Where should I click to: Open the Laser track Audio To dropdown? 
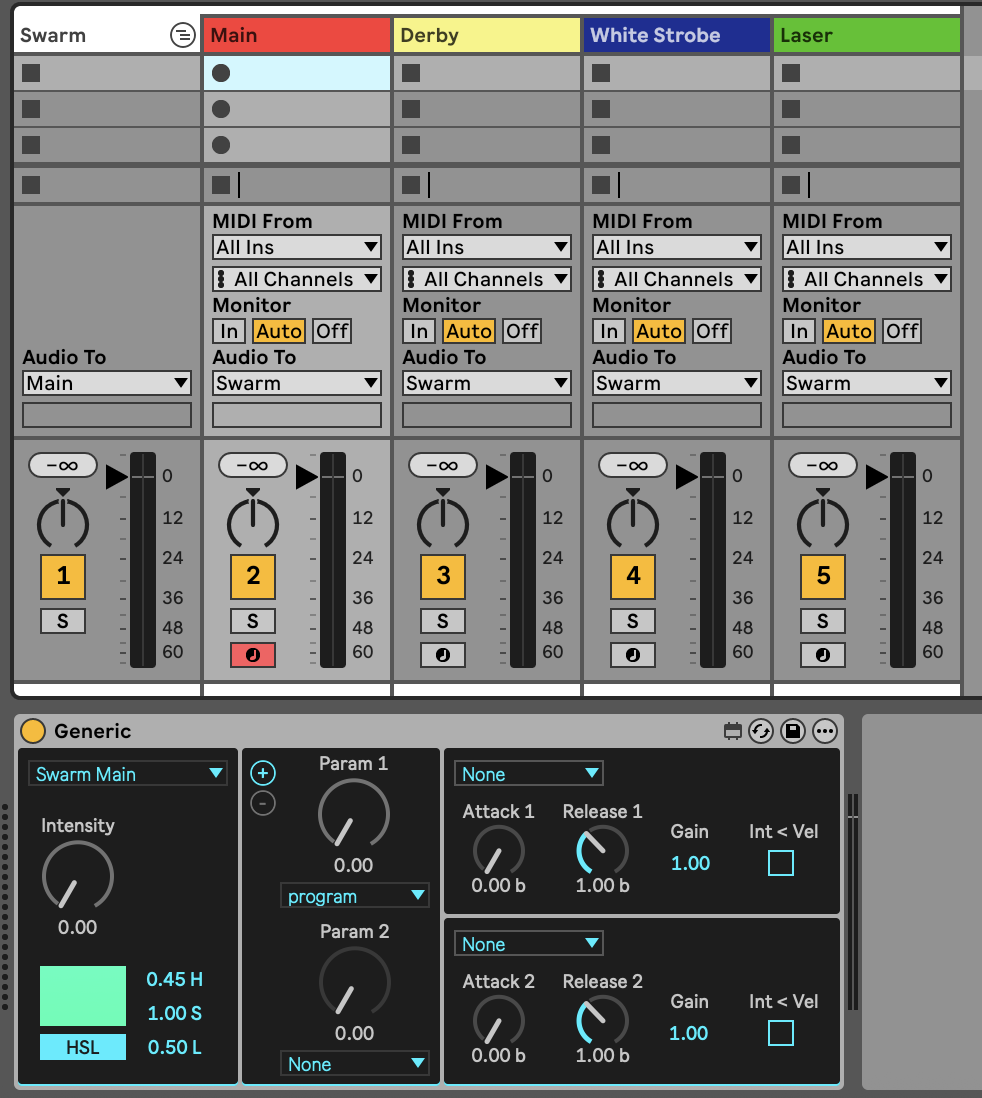point(866,383)
